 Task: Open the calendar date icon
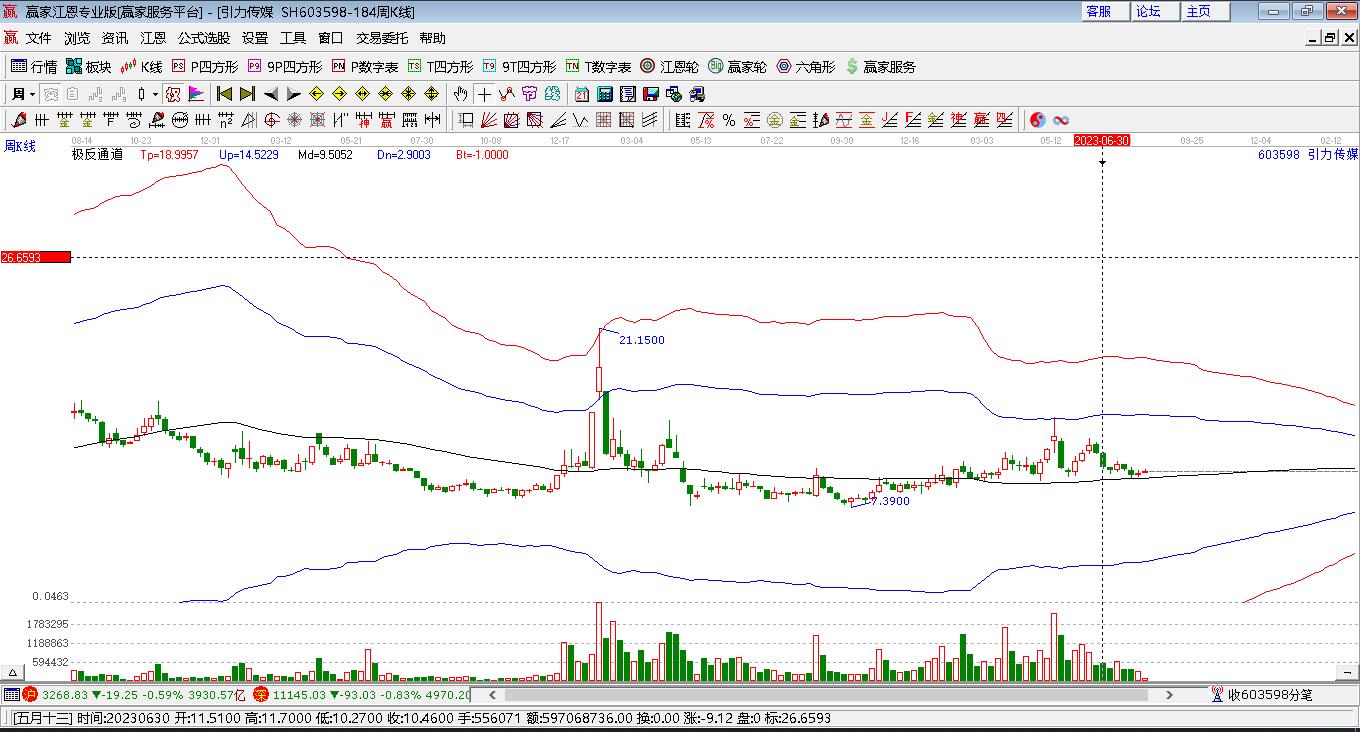[x=582, y=94]
